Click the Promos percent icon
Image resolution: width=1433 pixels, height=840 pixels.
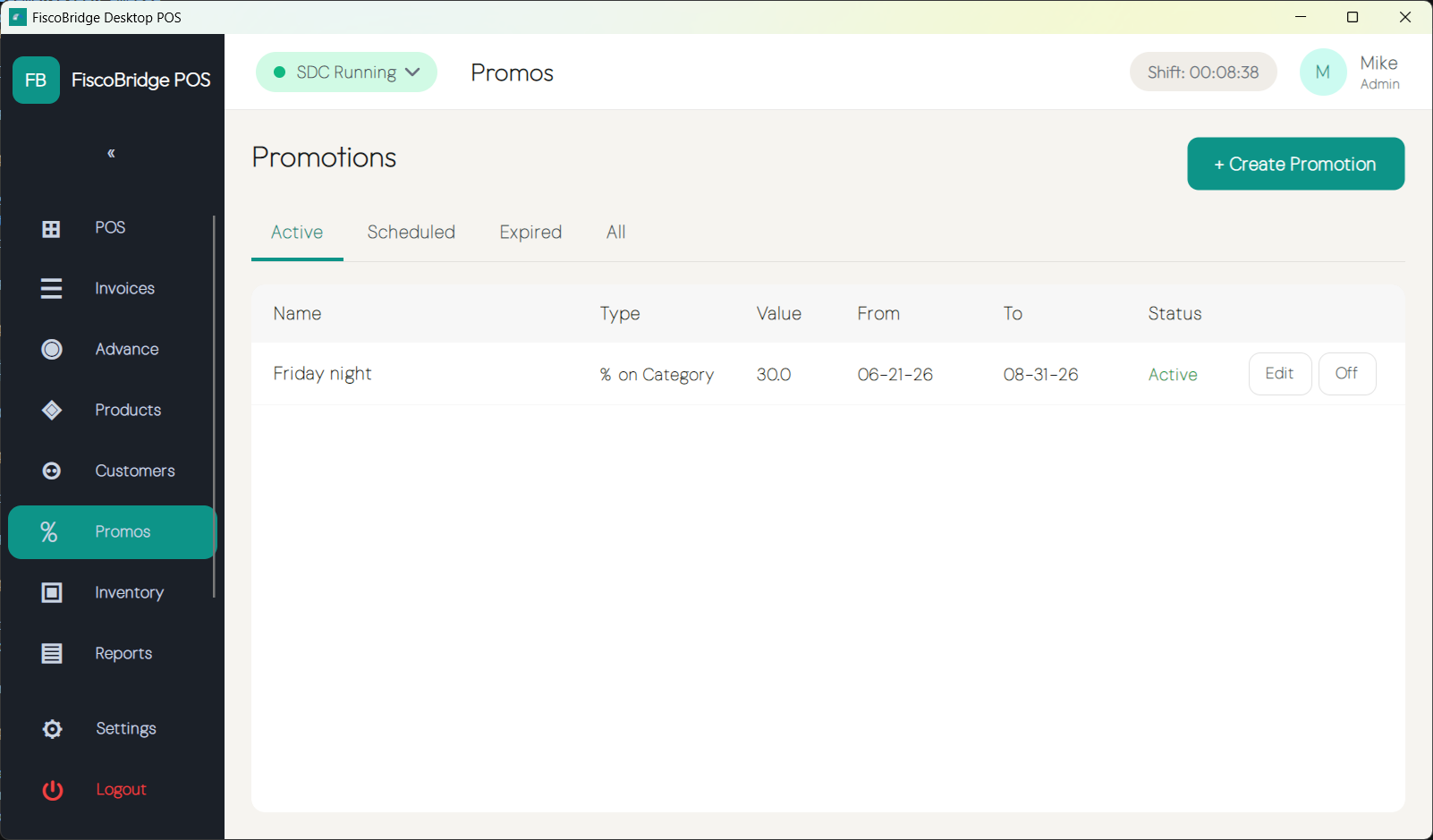[49, 531]
